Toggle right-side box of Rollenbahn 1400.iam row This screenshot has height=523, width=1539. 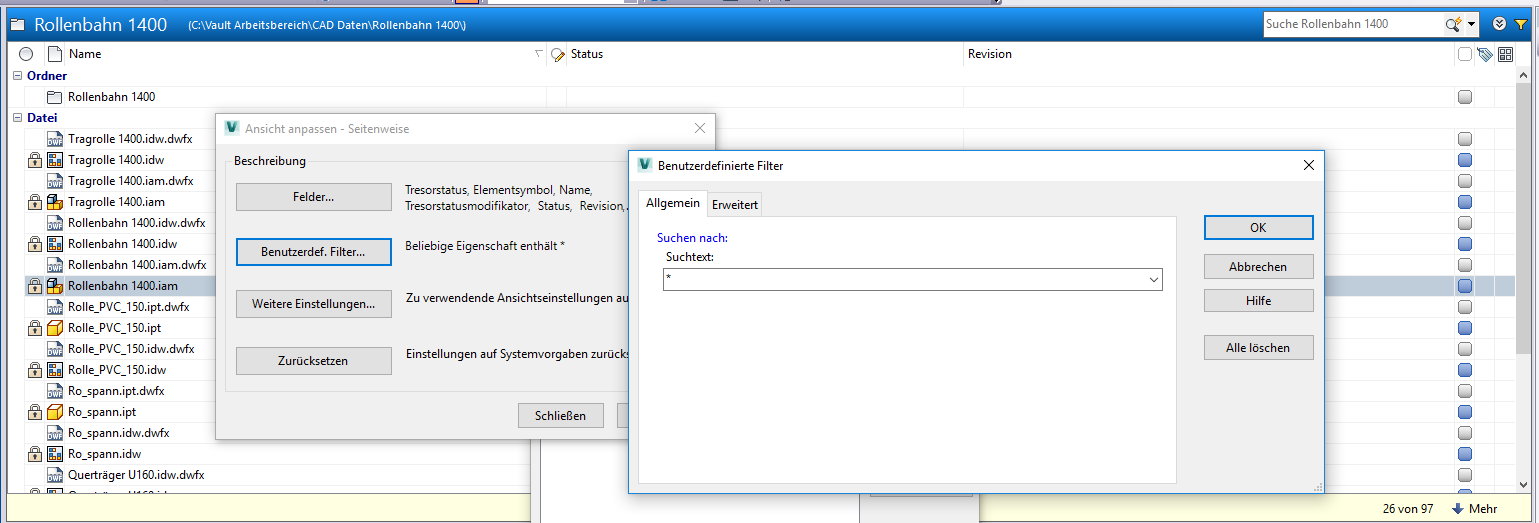1465,286
